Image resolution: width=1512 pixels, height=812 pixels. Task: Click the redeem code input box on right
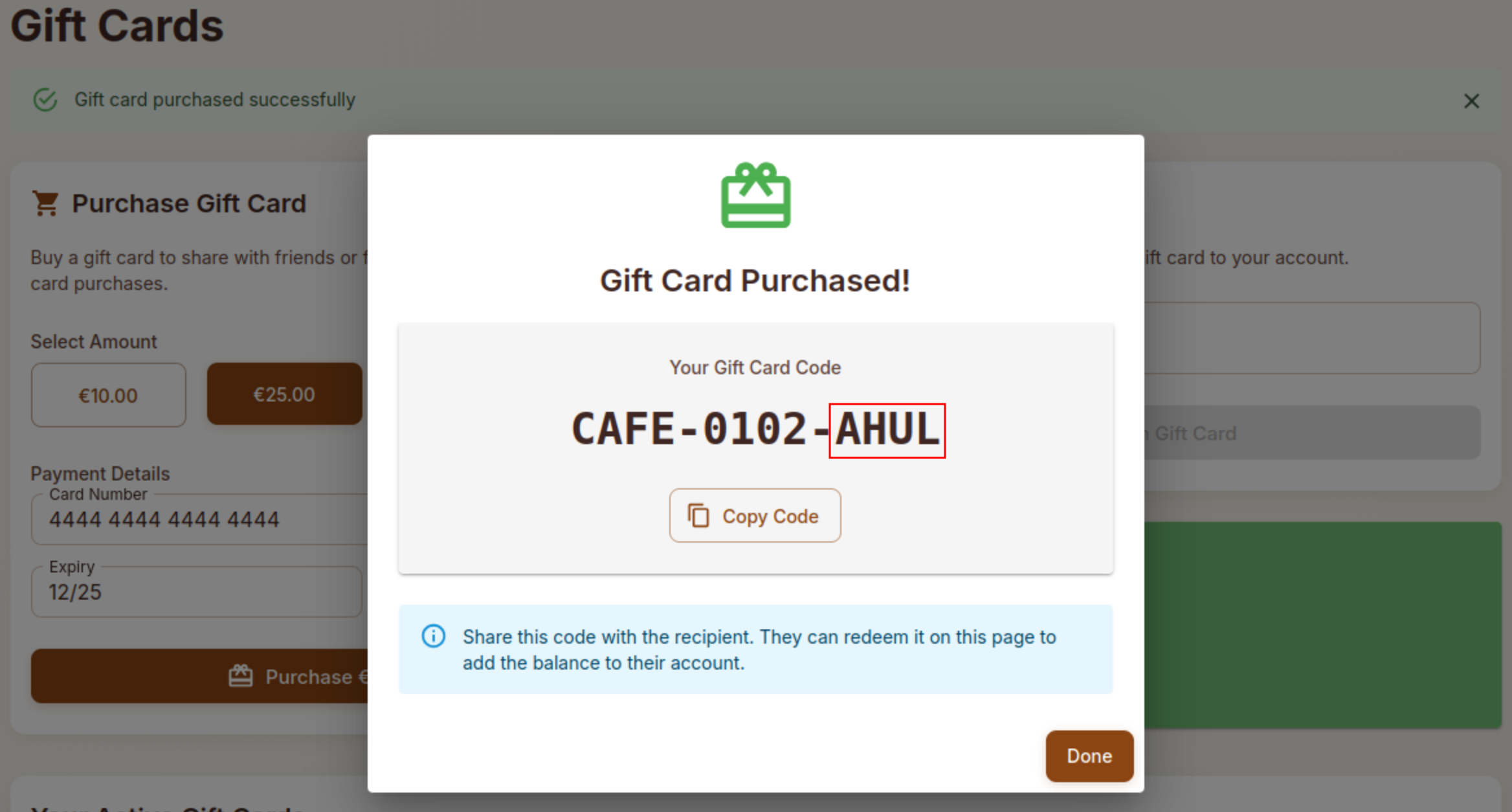pos(1312,337)
